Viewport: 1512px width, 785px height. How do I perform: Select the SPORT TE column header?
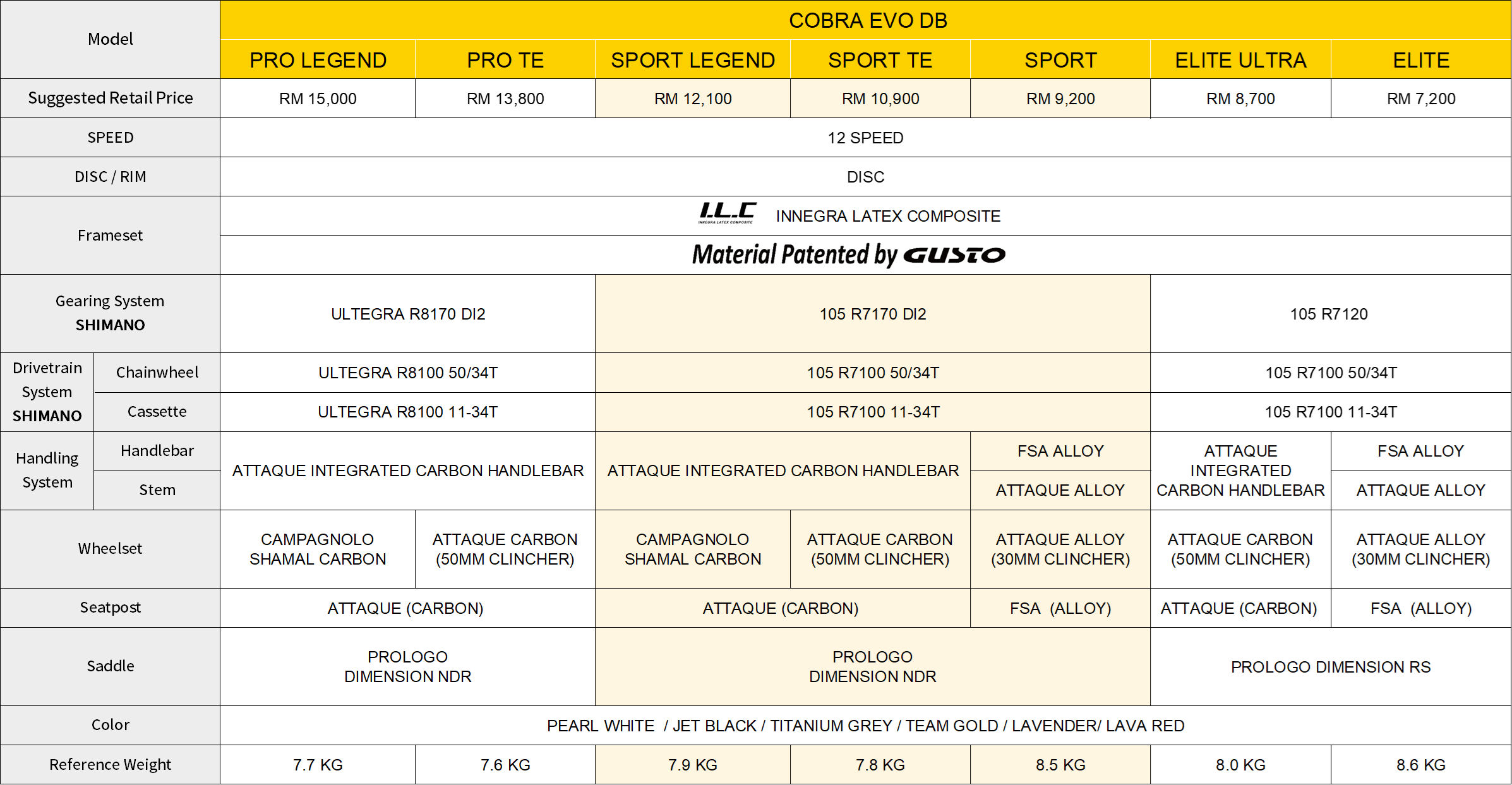[880, 60]
